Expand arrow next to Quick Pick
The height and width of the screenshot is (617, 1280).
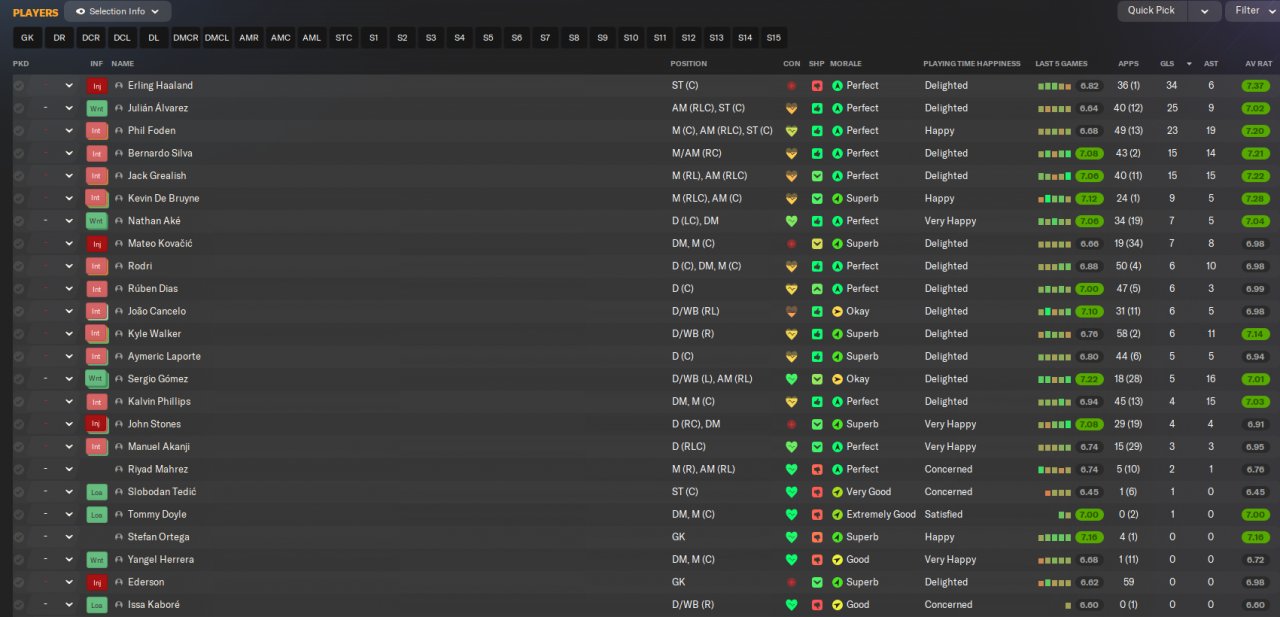pos(1205,11)
